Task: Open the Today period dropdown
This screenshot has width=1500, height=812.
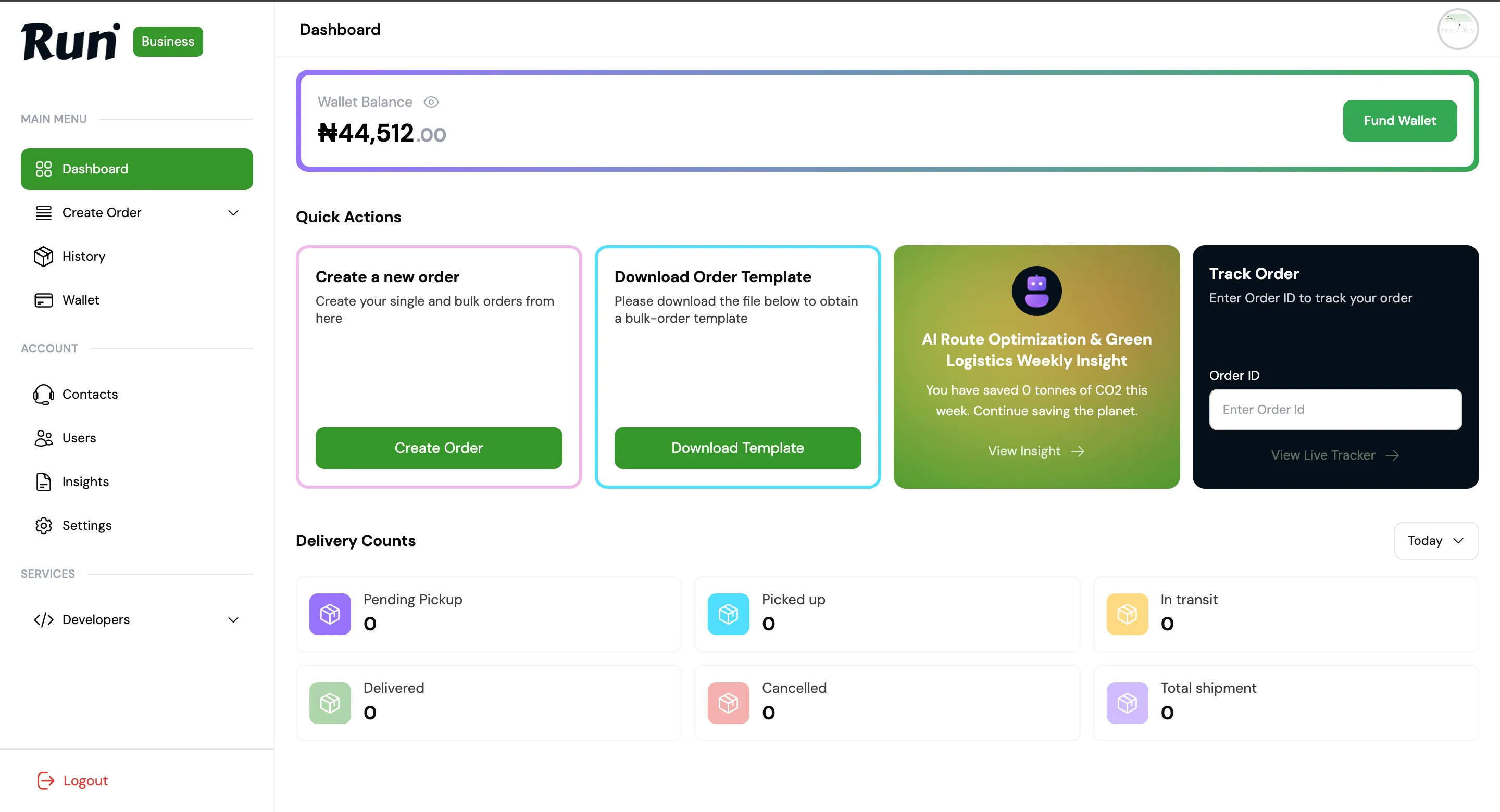Action: click(x=1436, y=541)
